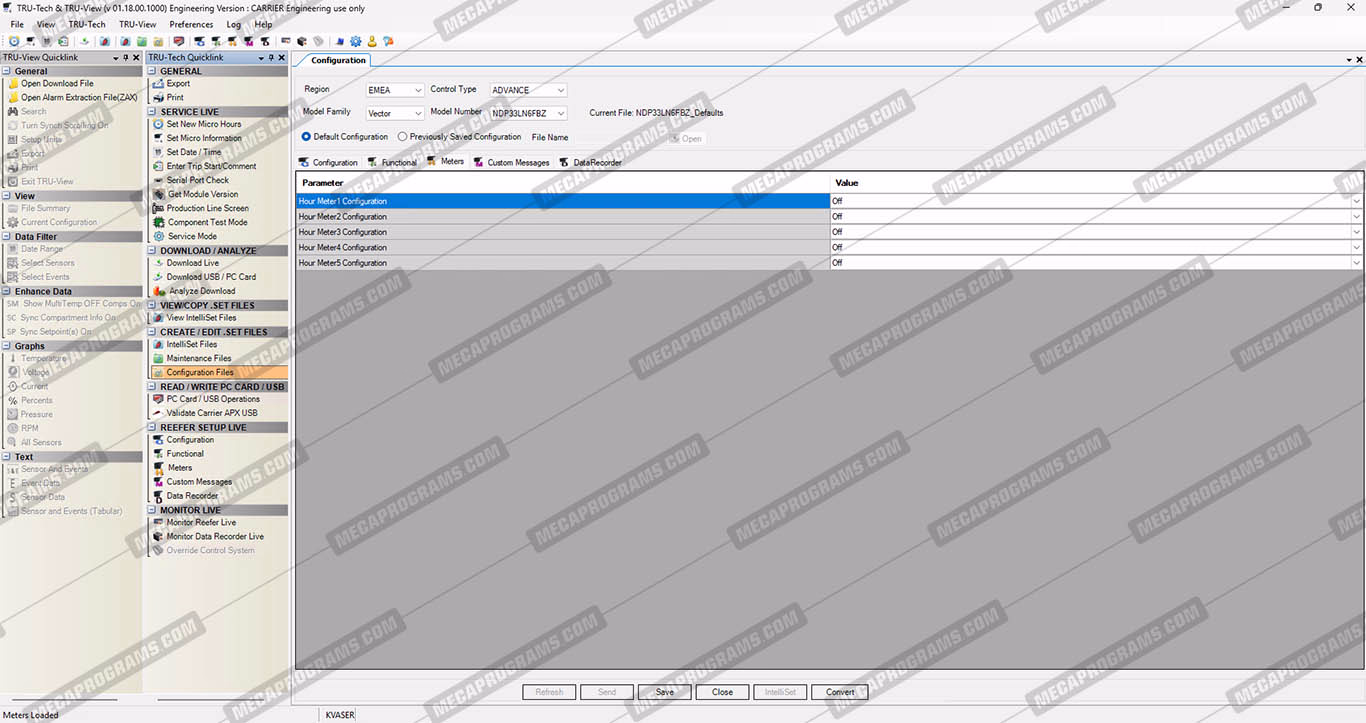Switch to the Custom Messages tab
Viewport: 1366px width, 723px height.
511,162
